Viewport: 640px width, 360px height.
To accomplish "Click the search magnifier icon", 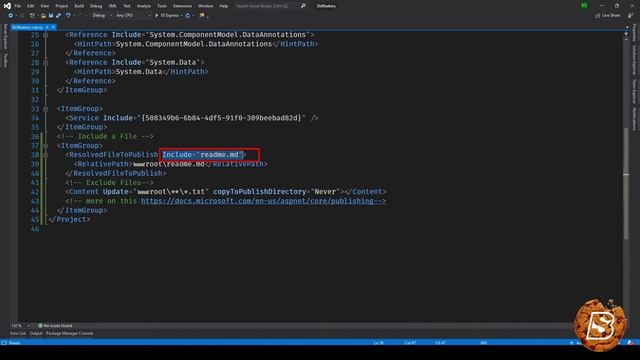I will (x=303, y=6).
